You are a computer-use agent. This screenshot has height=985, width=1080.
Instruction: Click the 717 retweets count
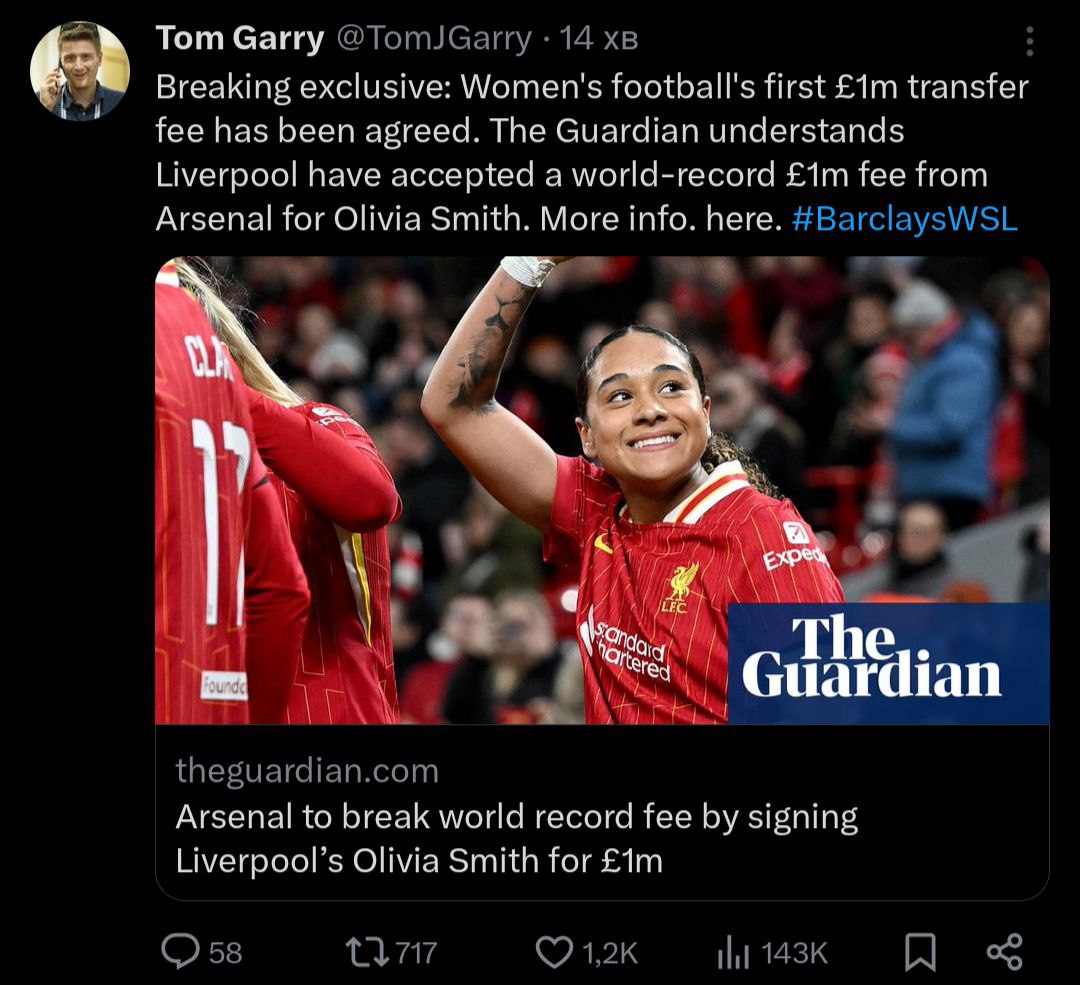click(417, 953)
